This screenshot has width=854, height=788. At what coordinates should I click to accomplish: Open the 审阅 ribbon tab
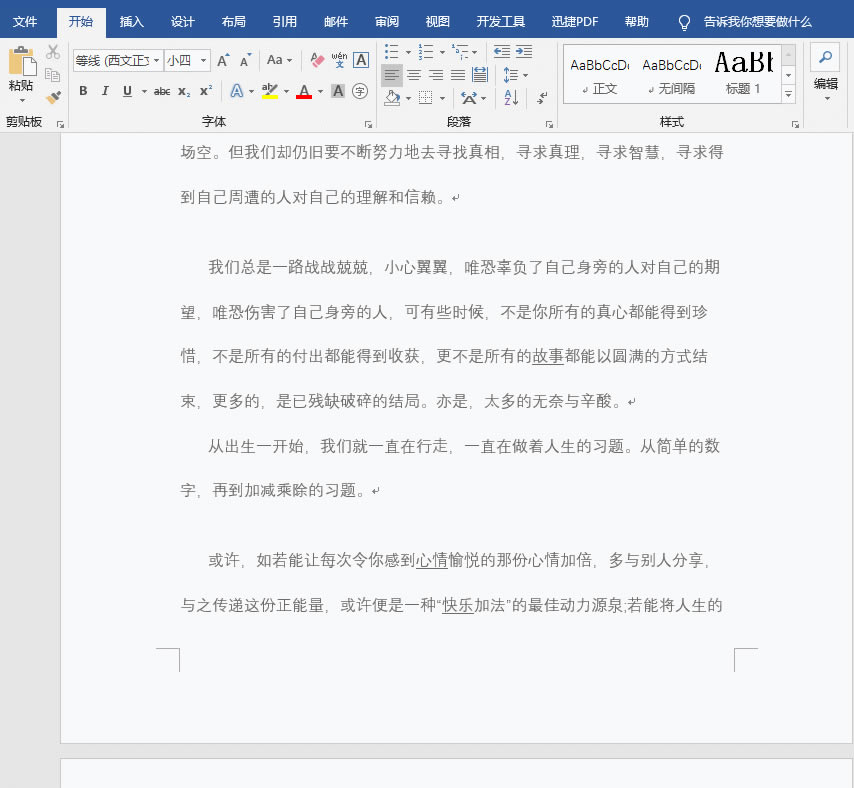386,21
